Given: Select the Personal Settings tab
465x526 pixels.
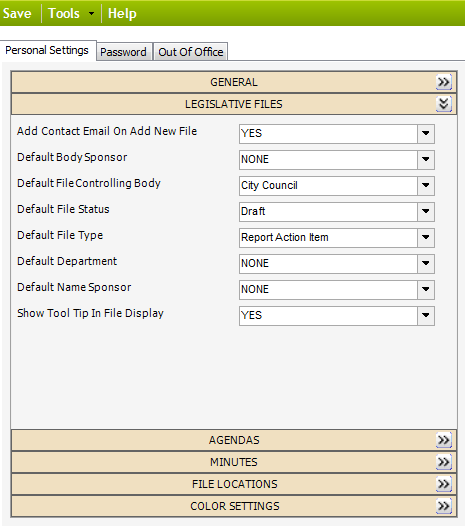Looking at the screenshot, I should (47, 50).
